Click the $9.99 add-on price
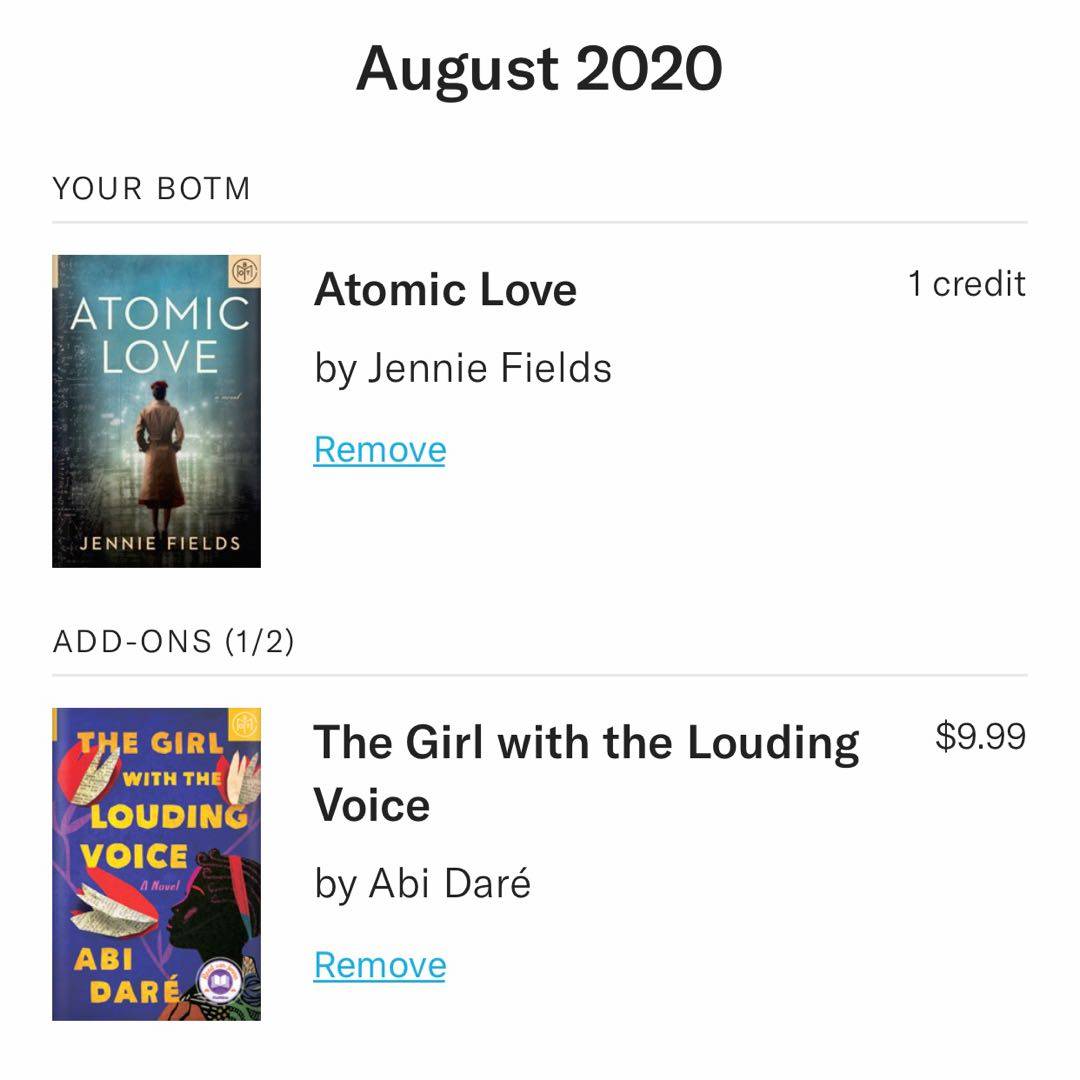The width and height of the screenshot is (1080, 1080). click(x=980, y=737)
